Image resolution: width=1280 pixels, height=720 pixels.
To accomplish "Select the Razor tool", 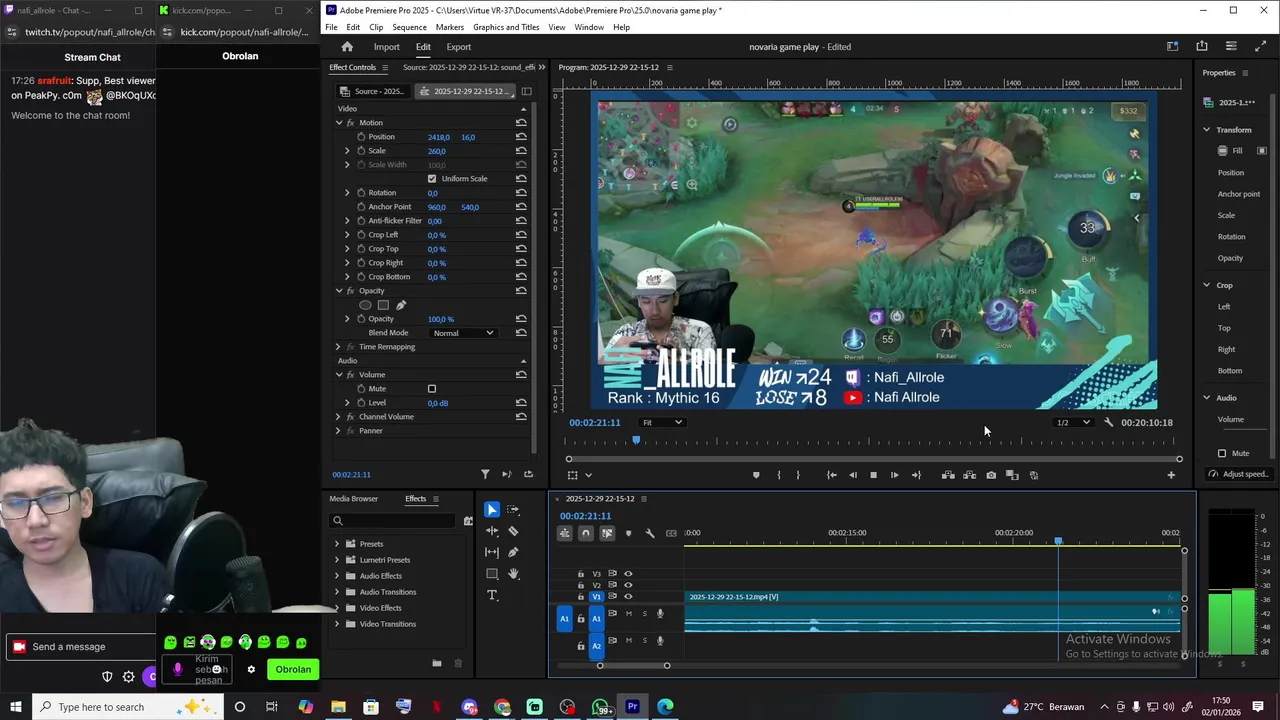I will click(513, 531).
